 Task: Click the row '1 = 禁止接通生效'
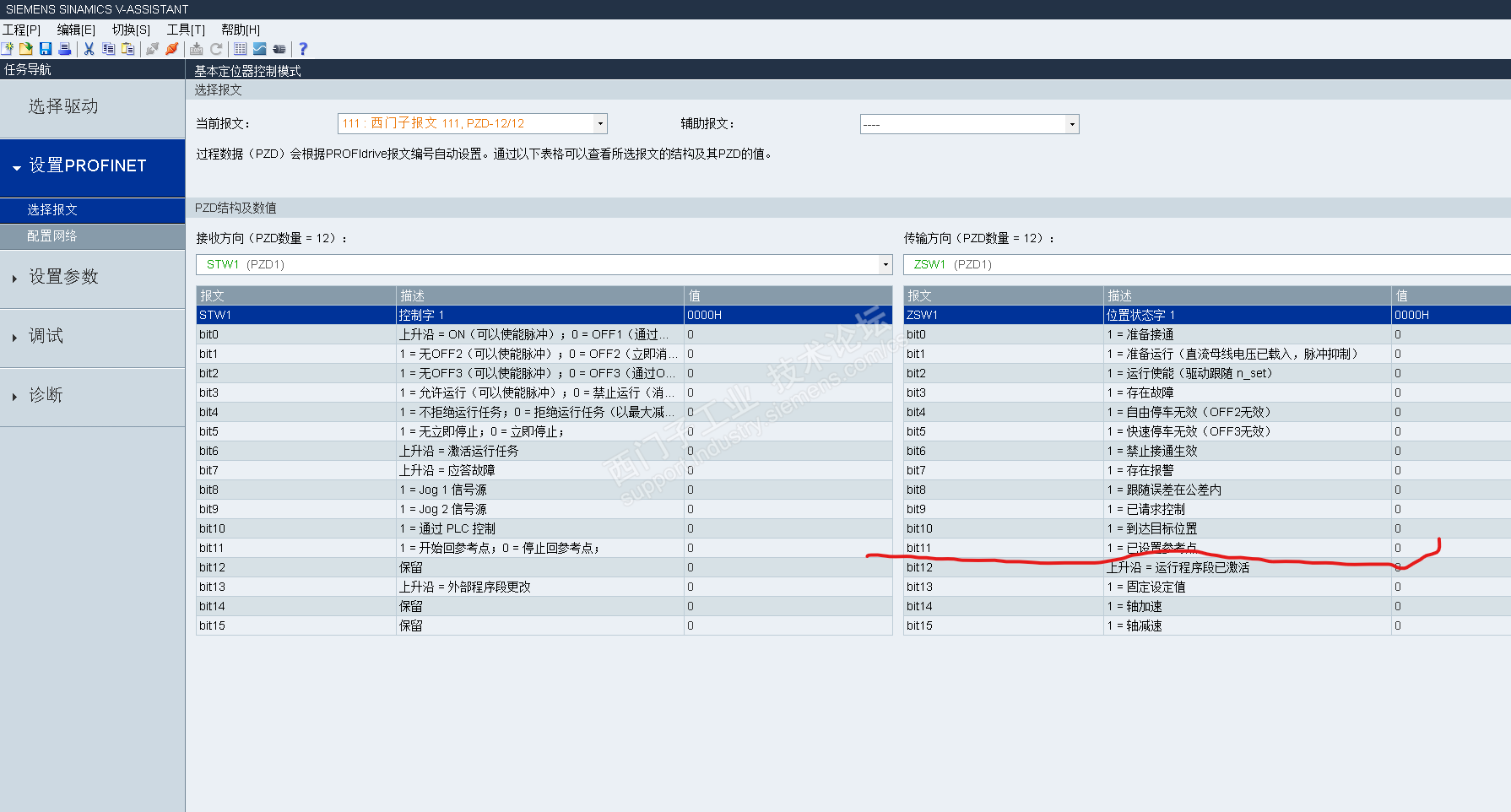coord(1207,451)
